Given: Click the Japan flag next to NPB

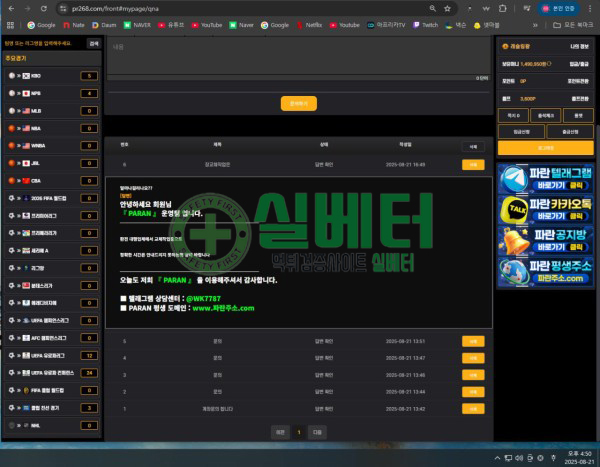Looking at the screenshot, I should (26, 93).
